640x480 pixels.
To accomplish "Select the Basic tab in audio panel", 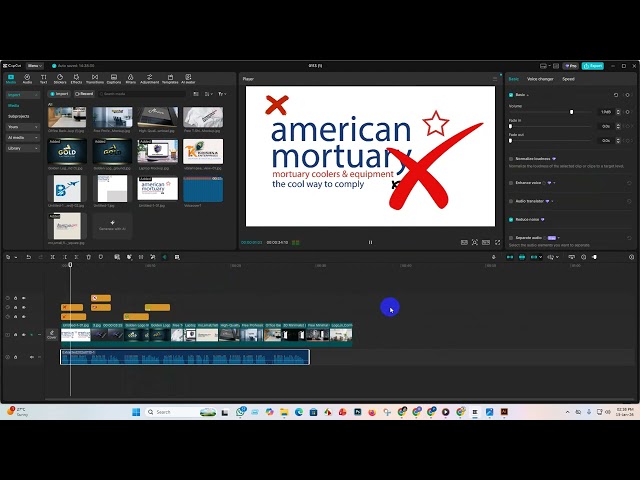I will tap(513, 79).
